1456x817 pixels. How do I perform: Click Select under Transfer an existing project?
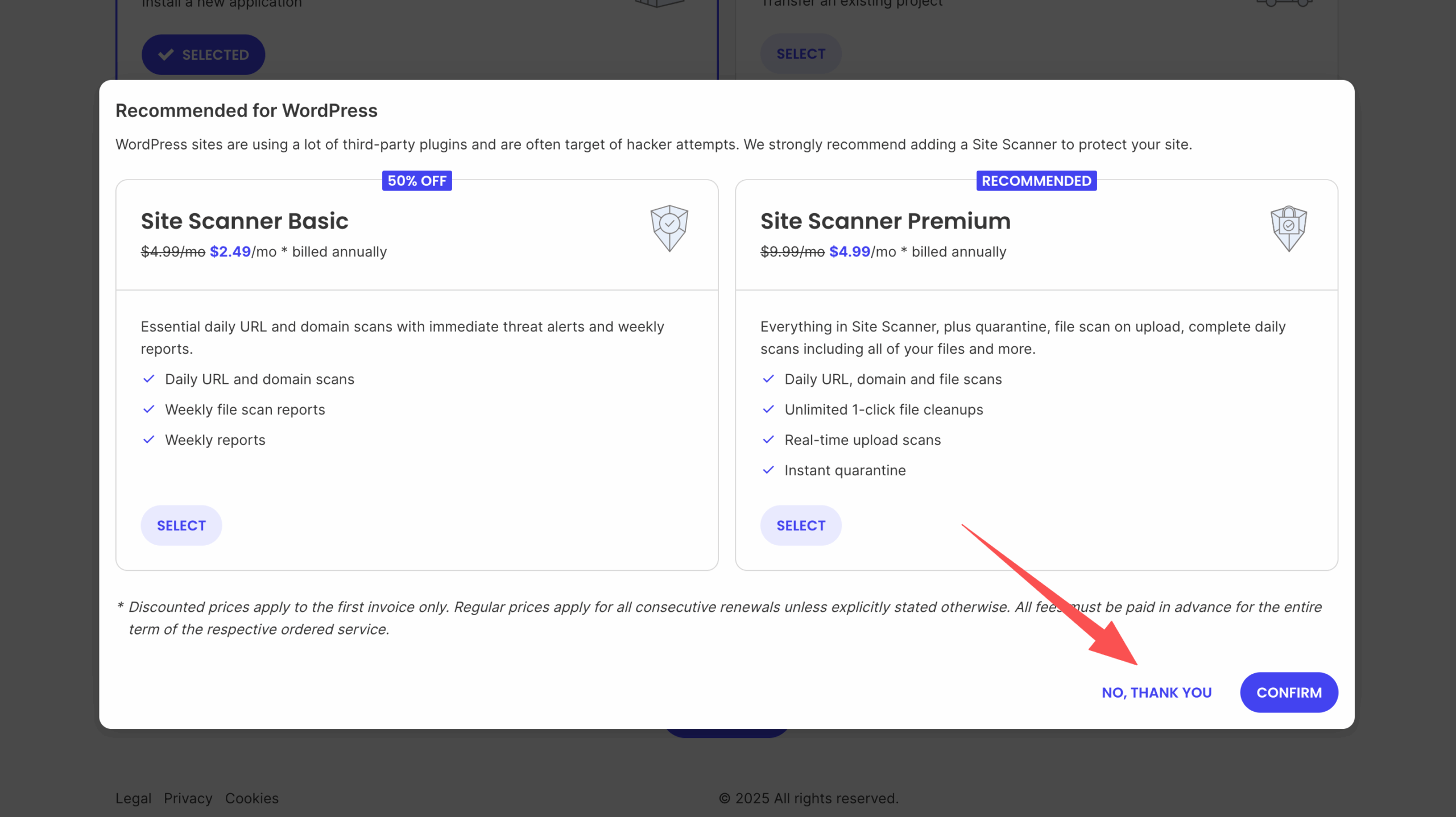tap(800, 54)
